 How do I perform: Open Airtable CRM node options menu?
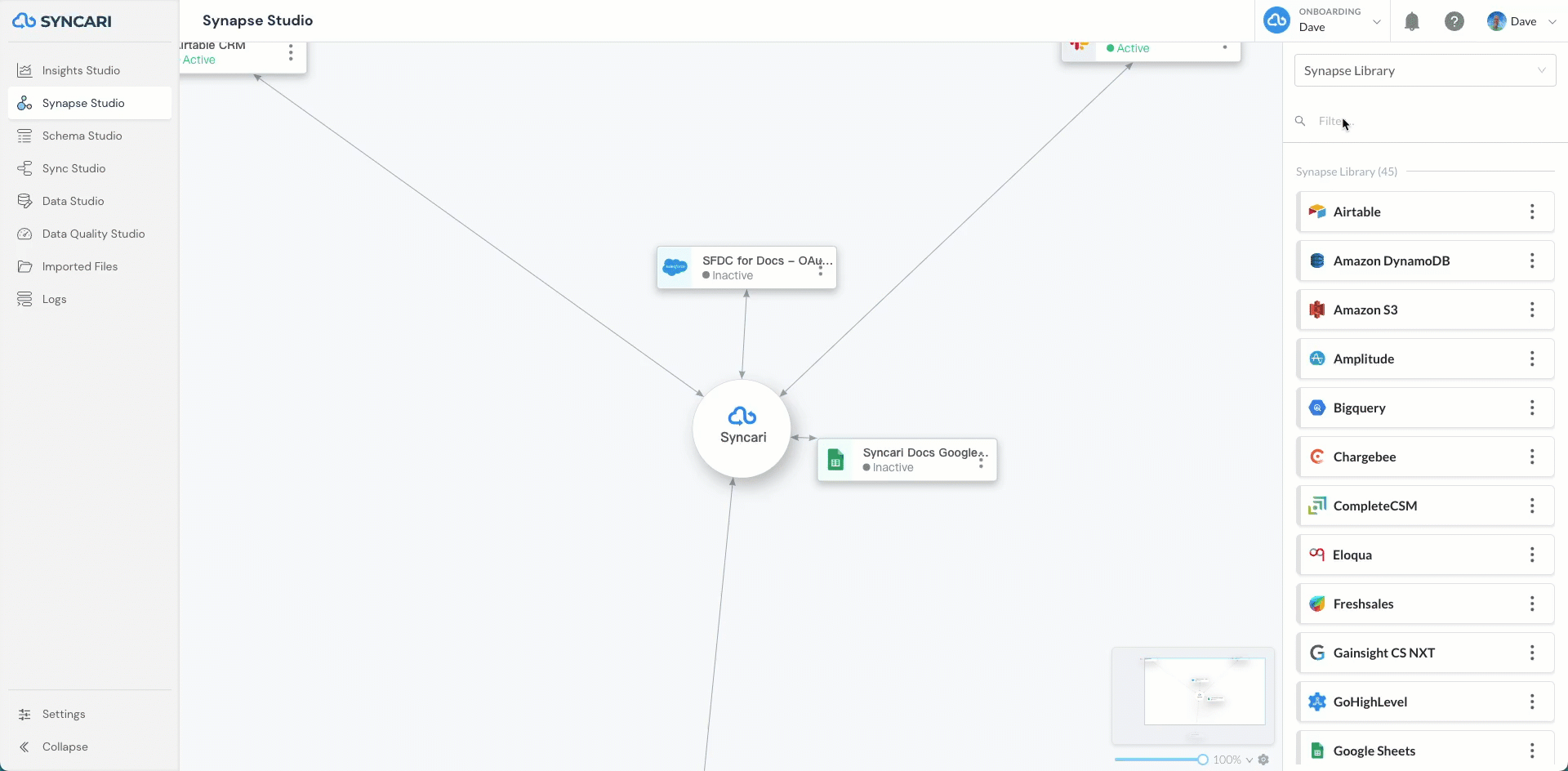coord(291,53)
